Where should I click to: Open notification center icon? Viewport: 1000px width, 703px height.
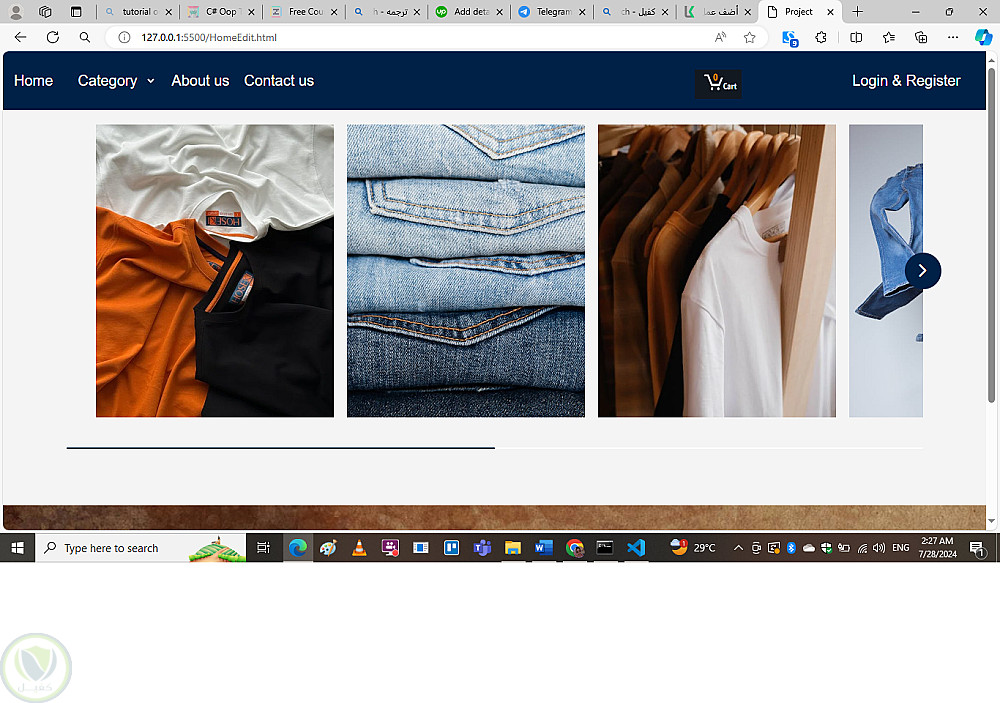(976, 549)
